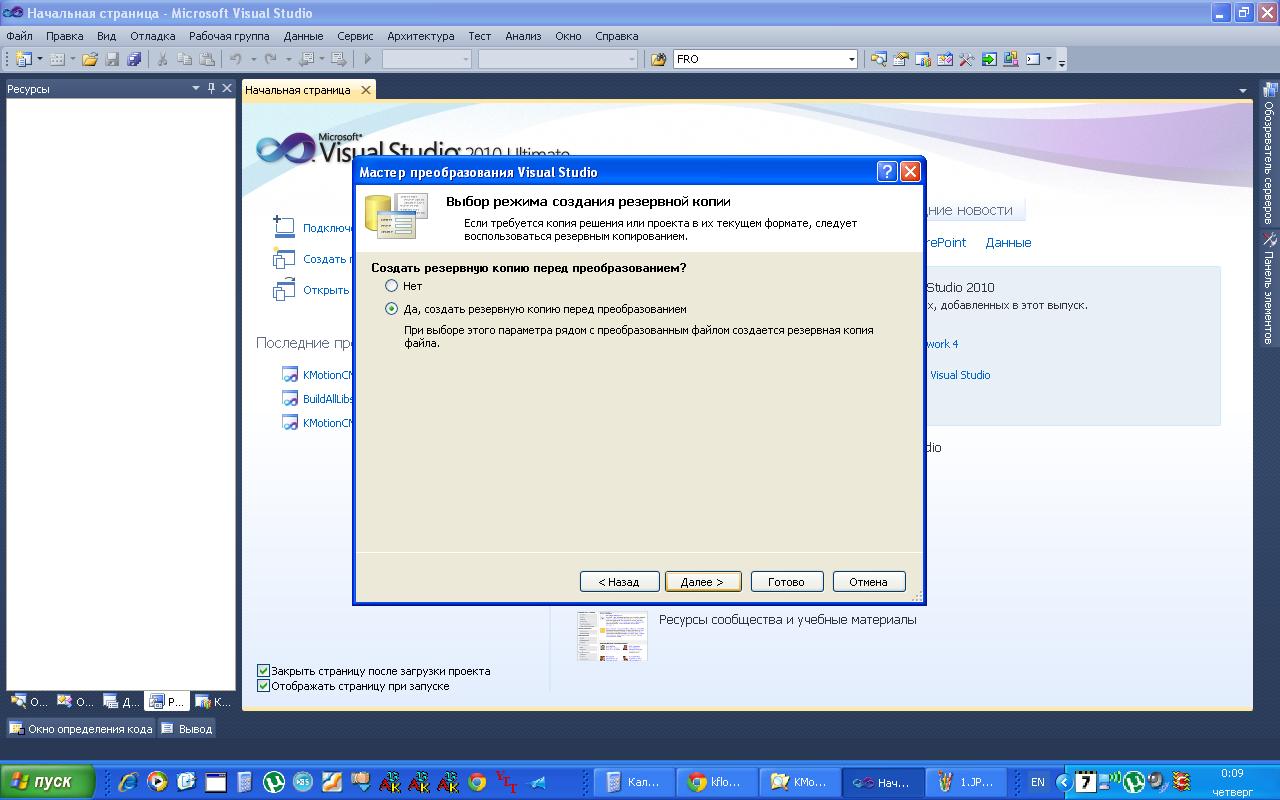
Task: Click the Undo arrow icon
Action: tap(235, 59)
